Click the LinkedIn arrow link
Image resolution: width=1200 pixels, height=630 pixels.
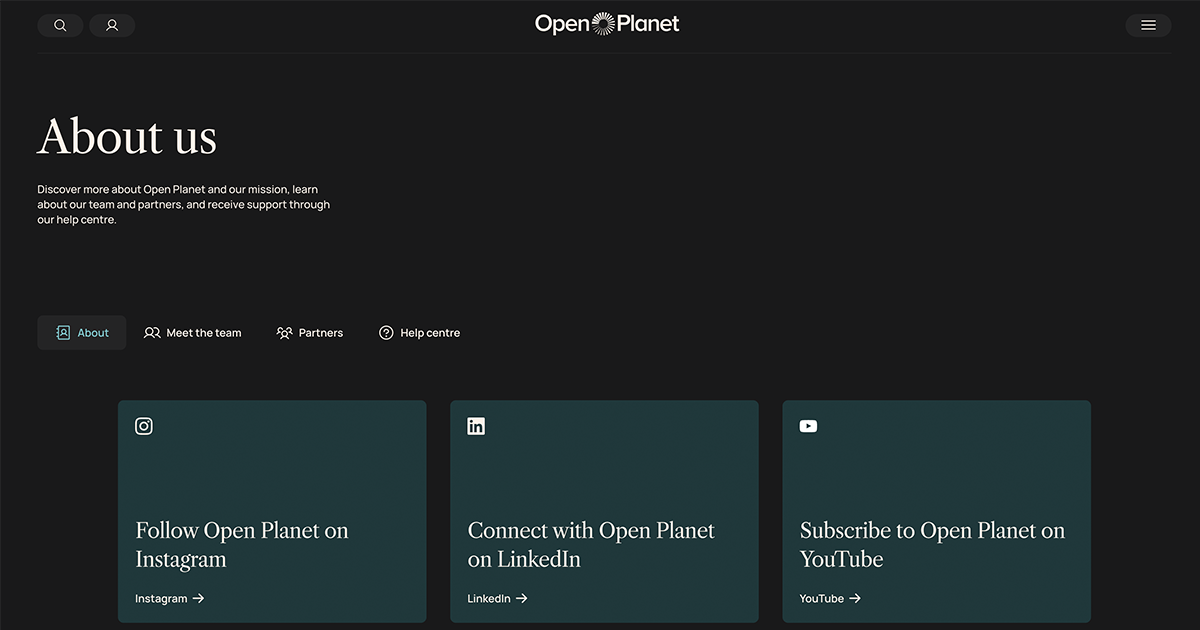[x=497, y=598]
